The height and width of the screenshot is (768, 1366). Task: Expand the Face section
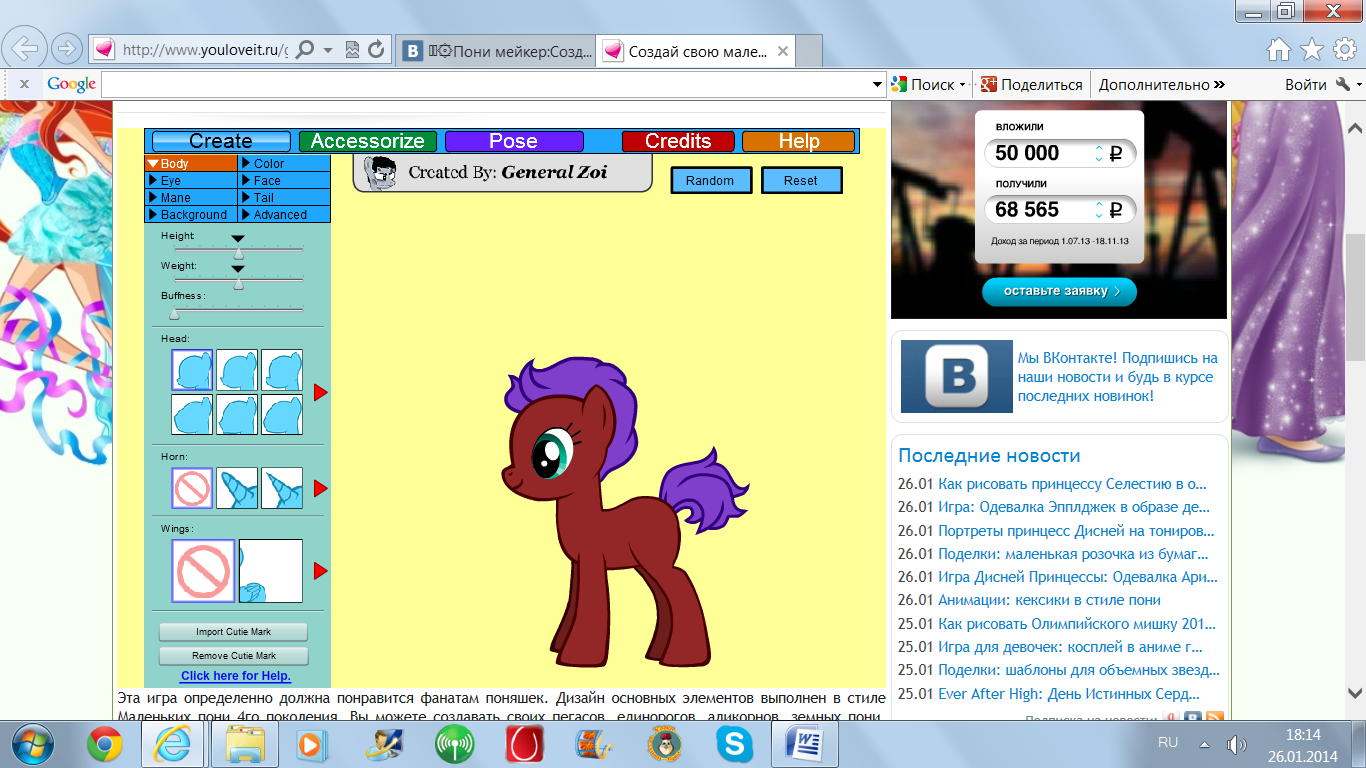(284, 180)
